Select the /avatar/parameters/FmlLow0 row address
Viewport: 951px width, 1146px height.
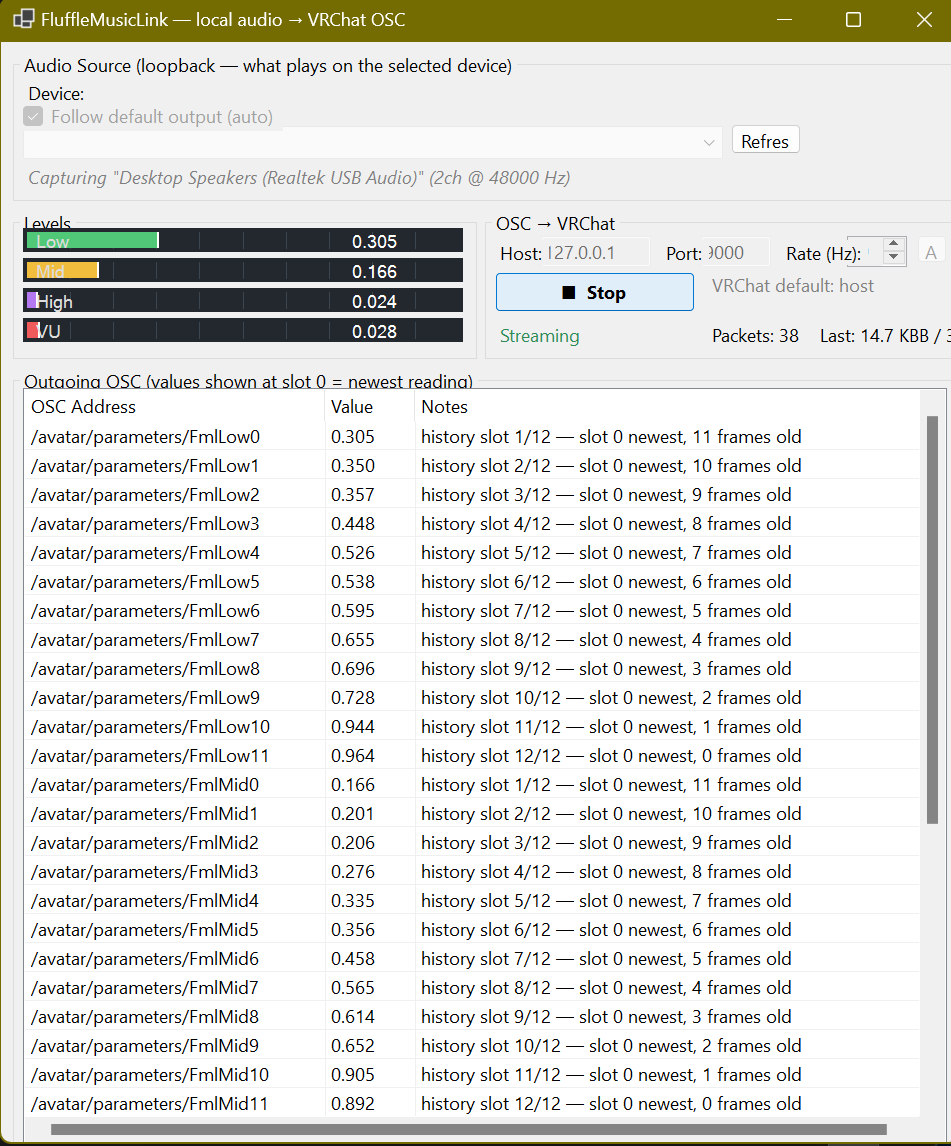click(x=145, y=437)
